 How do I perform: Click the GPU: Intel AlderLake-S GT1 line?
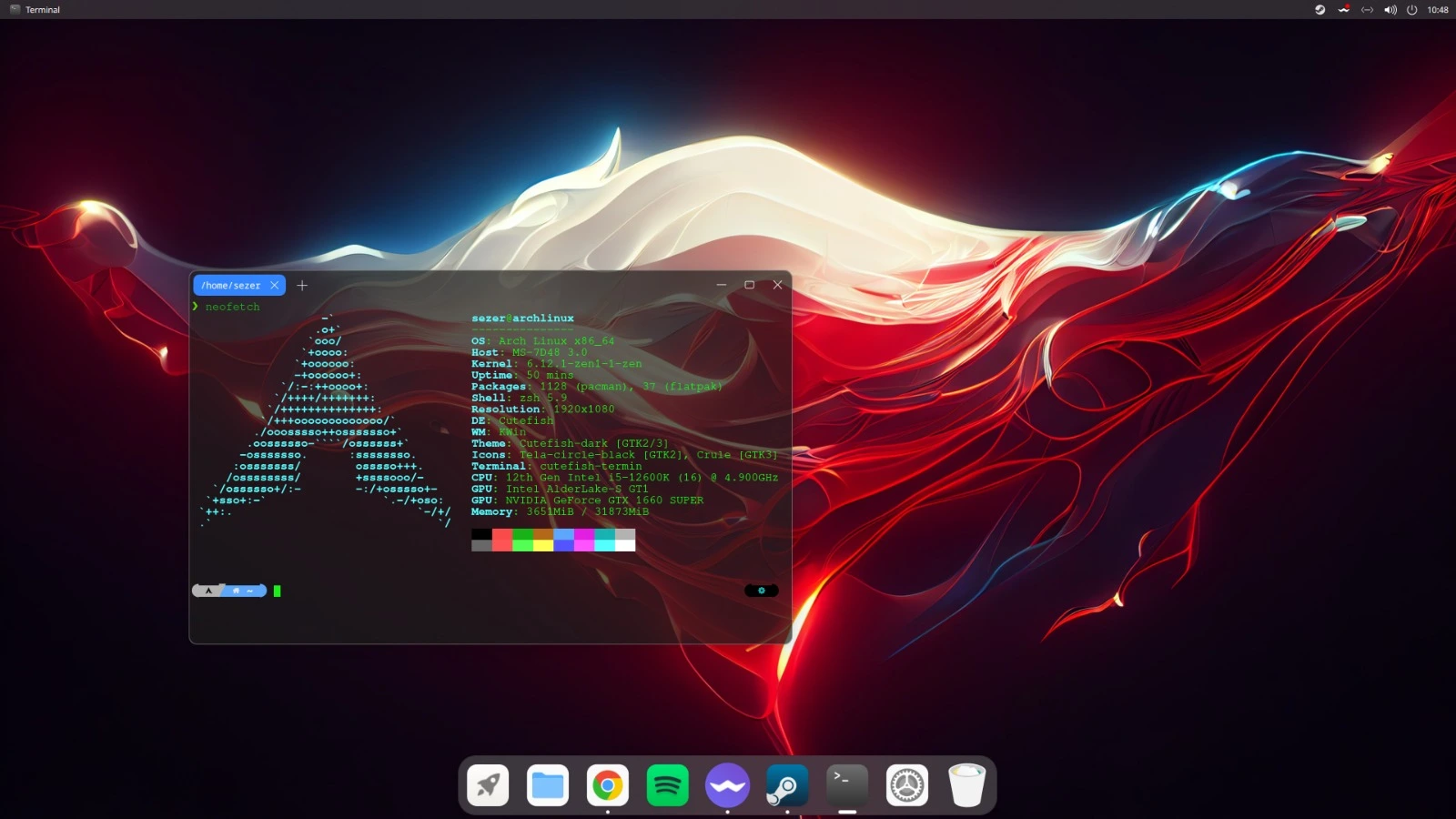[x=561, y=489]
